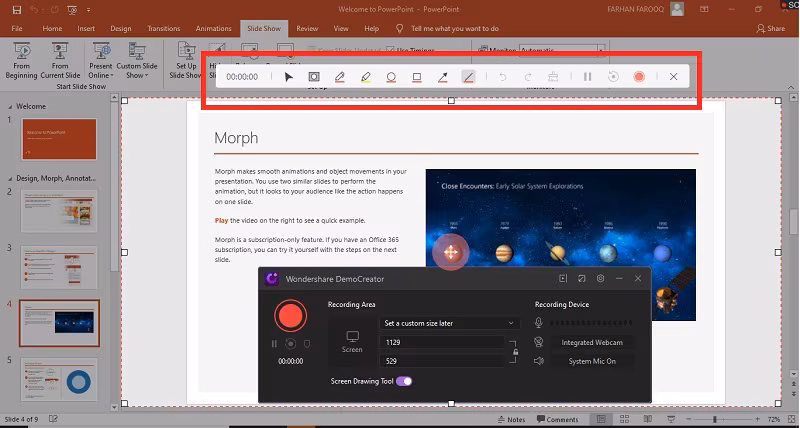Click the System Mic On button
Viewport: 800px width, 428px height.
pyautogui.click(x=592, y=361)
